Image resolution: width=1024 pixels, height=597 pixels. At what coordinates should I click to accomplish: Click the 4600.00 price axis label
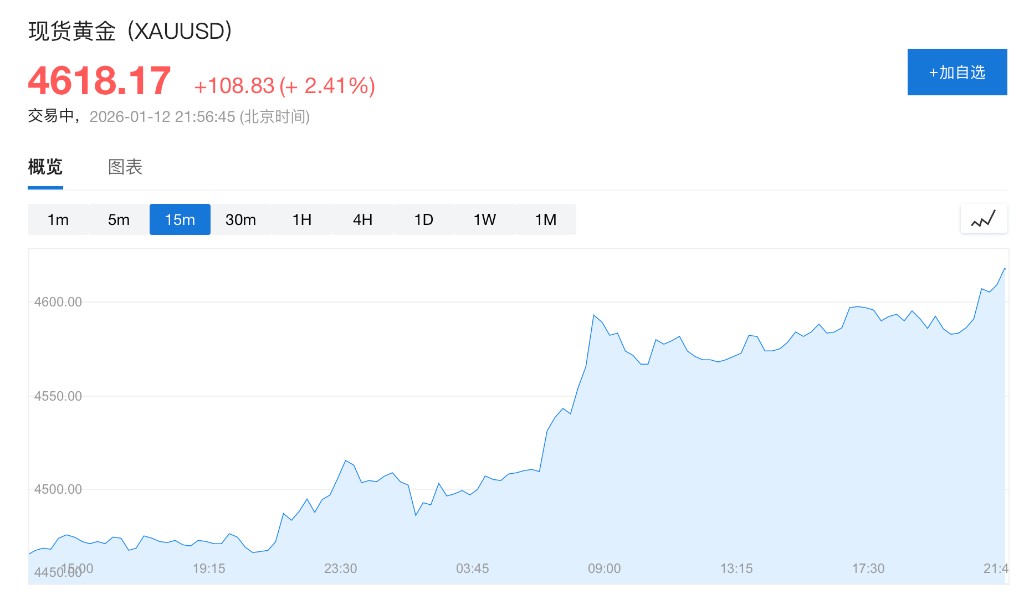57,302
